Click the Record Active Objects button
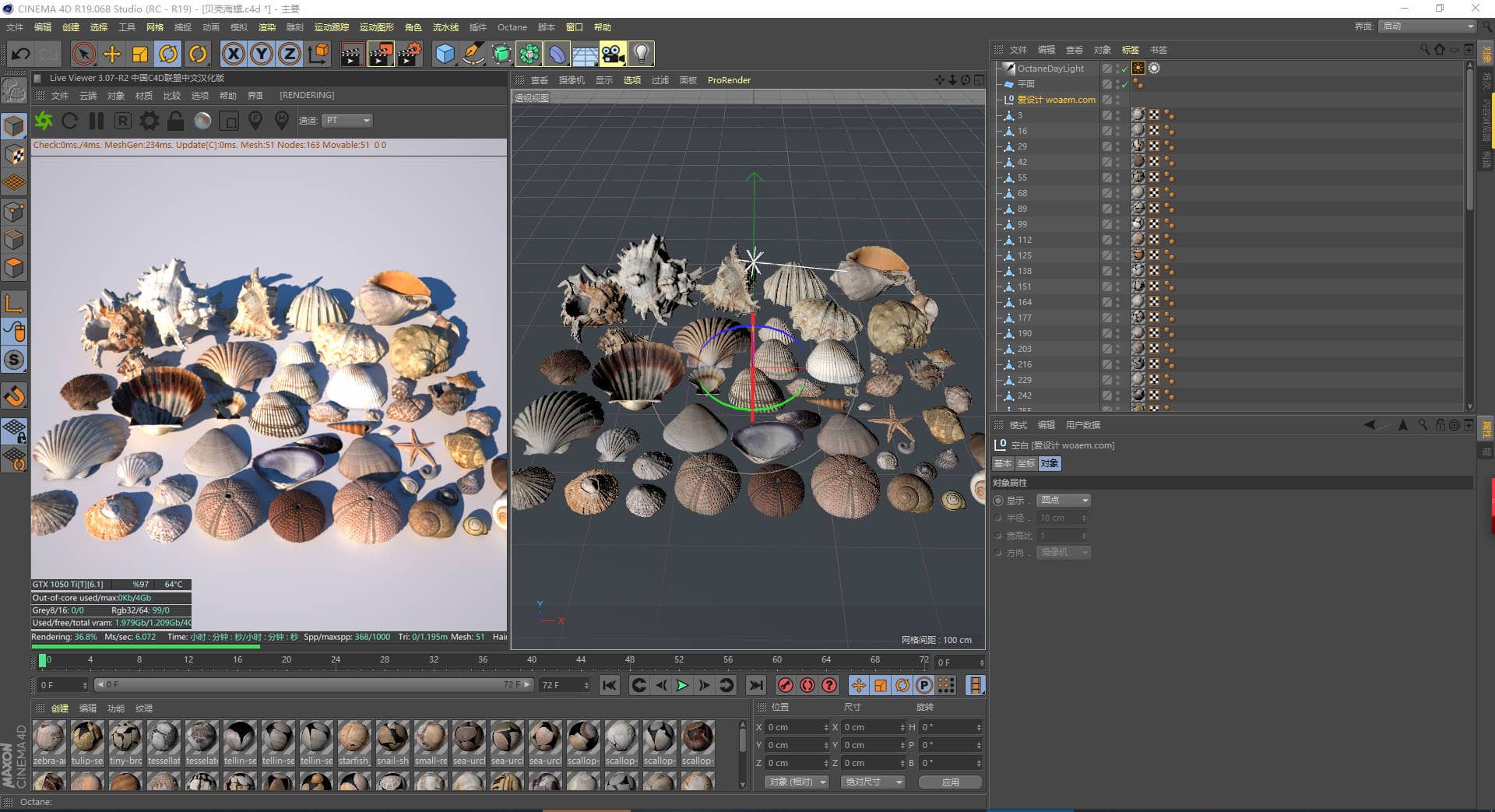1495x812 pixels. [x=786, y=685]
